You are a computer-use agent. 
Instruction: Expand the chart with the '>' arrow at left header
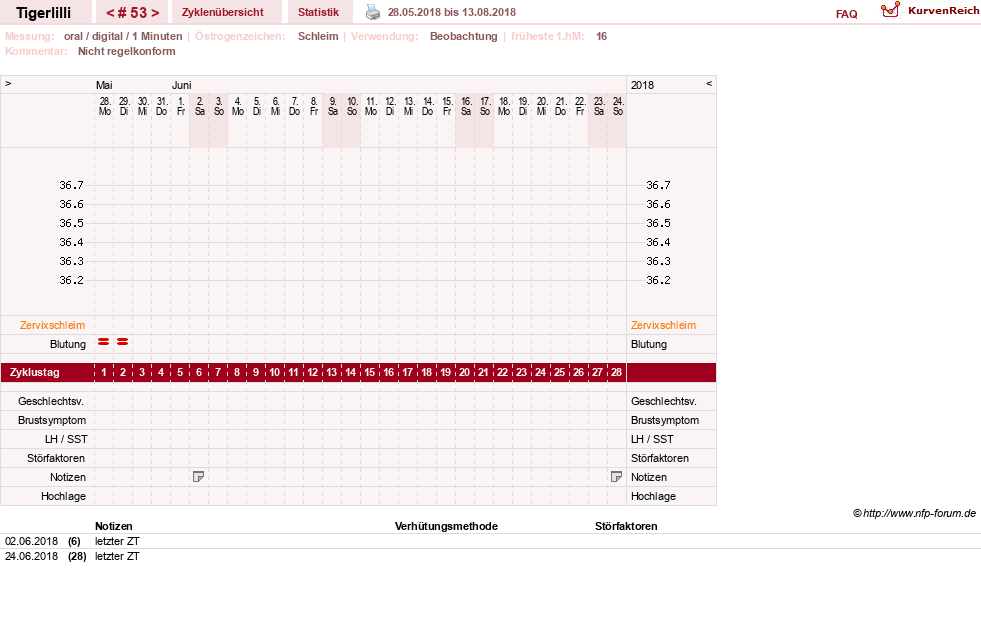(x=8, y=83)
